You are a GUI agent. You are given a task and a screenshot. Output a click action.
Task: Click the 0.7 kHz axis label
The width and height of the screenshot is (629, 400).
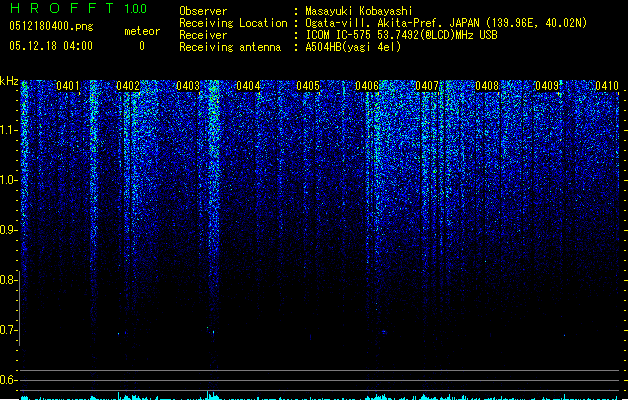pyautogui.click(x=8, y=330)
